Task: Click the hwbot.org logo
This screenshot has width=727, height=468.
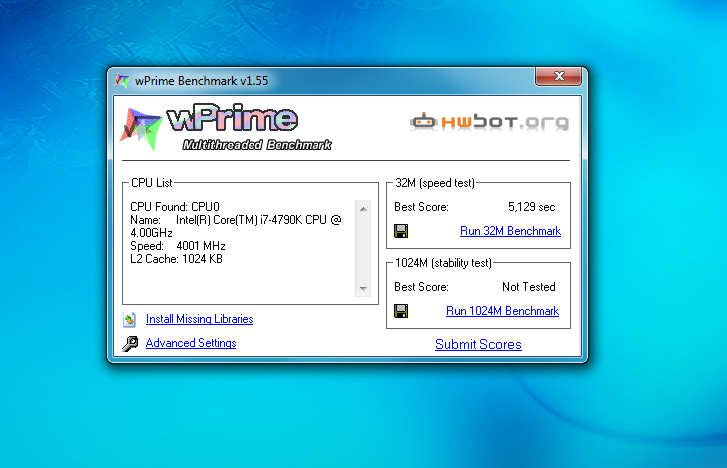Action: click(x=489, y=122)
